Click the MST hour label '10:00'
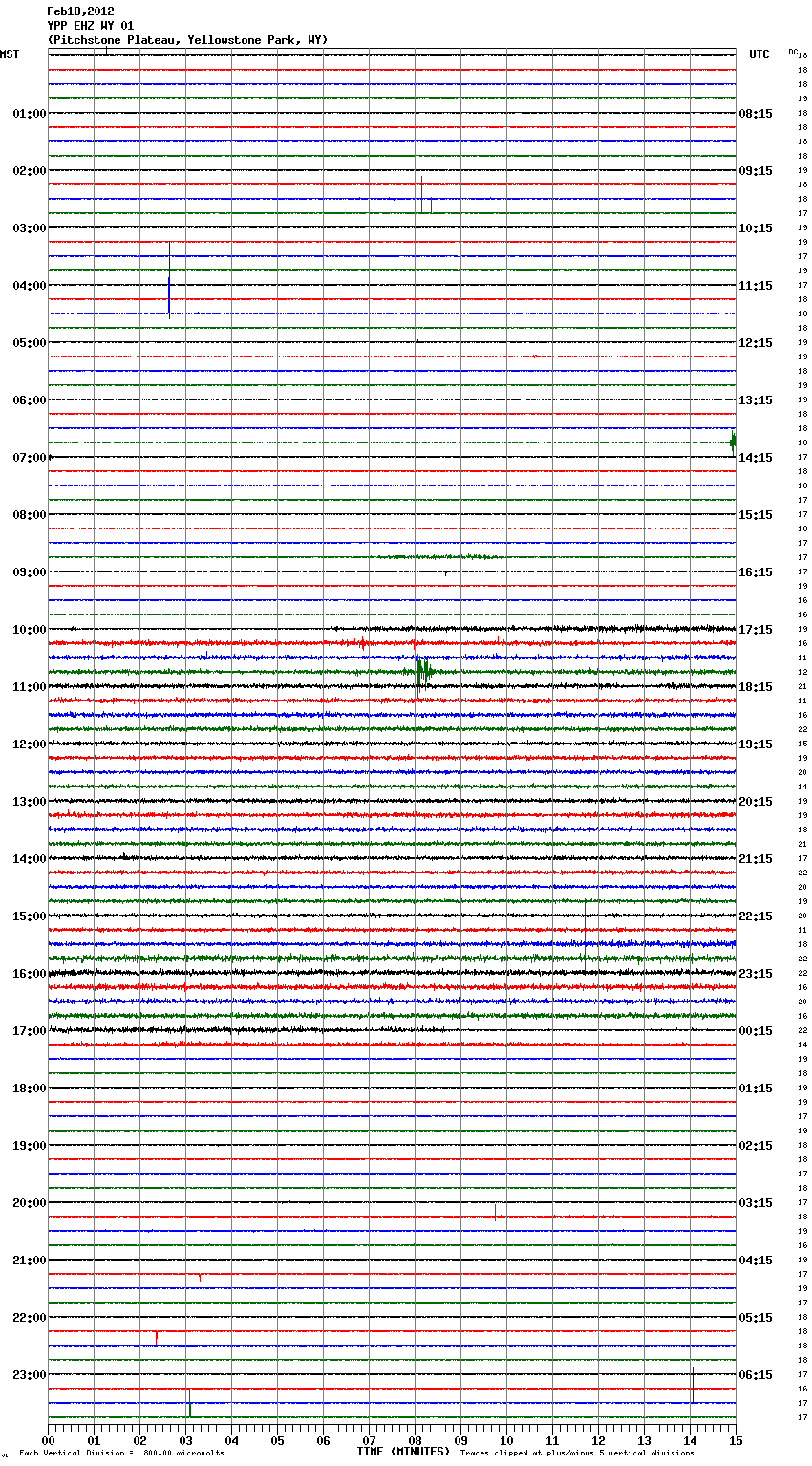 coord(30,630)
